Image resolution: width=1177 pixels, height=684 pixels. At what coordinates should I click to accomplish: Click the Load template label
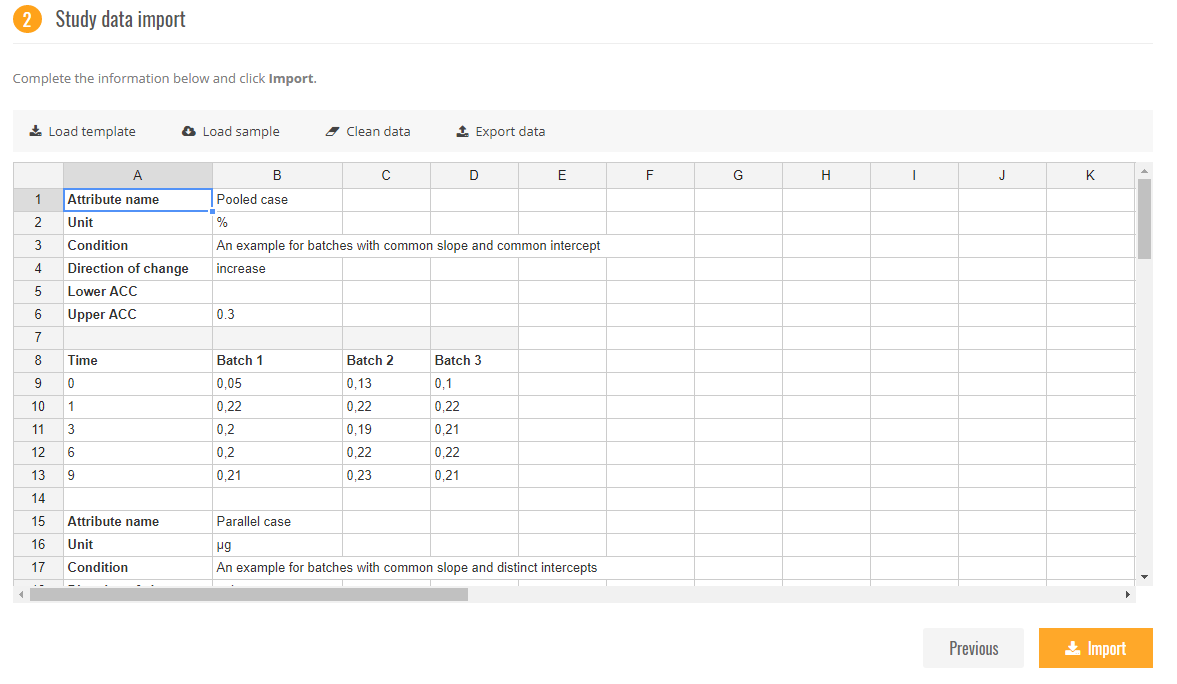point(92,131)
